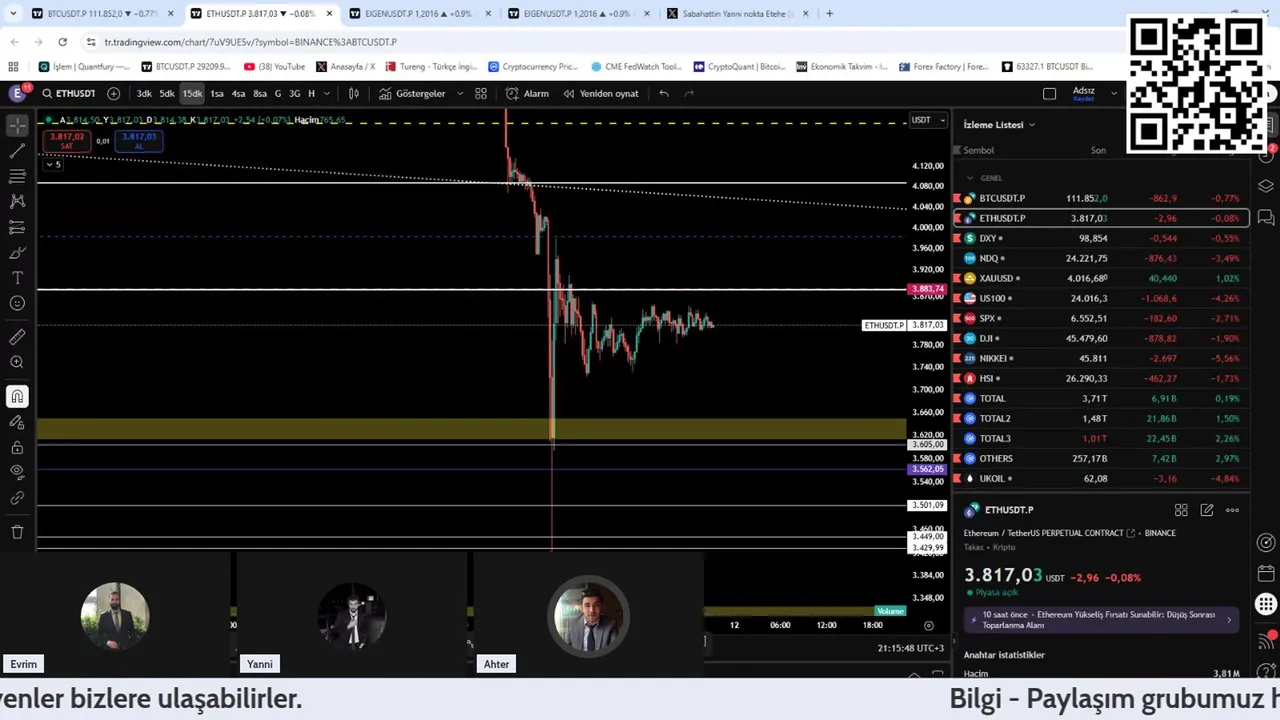The image size is (1280, 720).
Task: Select the trend line drawing tool
Action: tap(17, 151)
